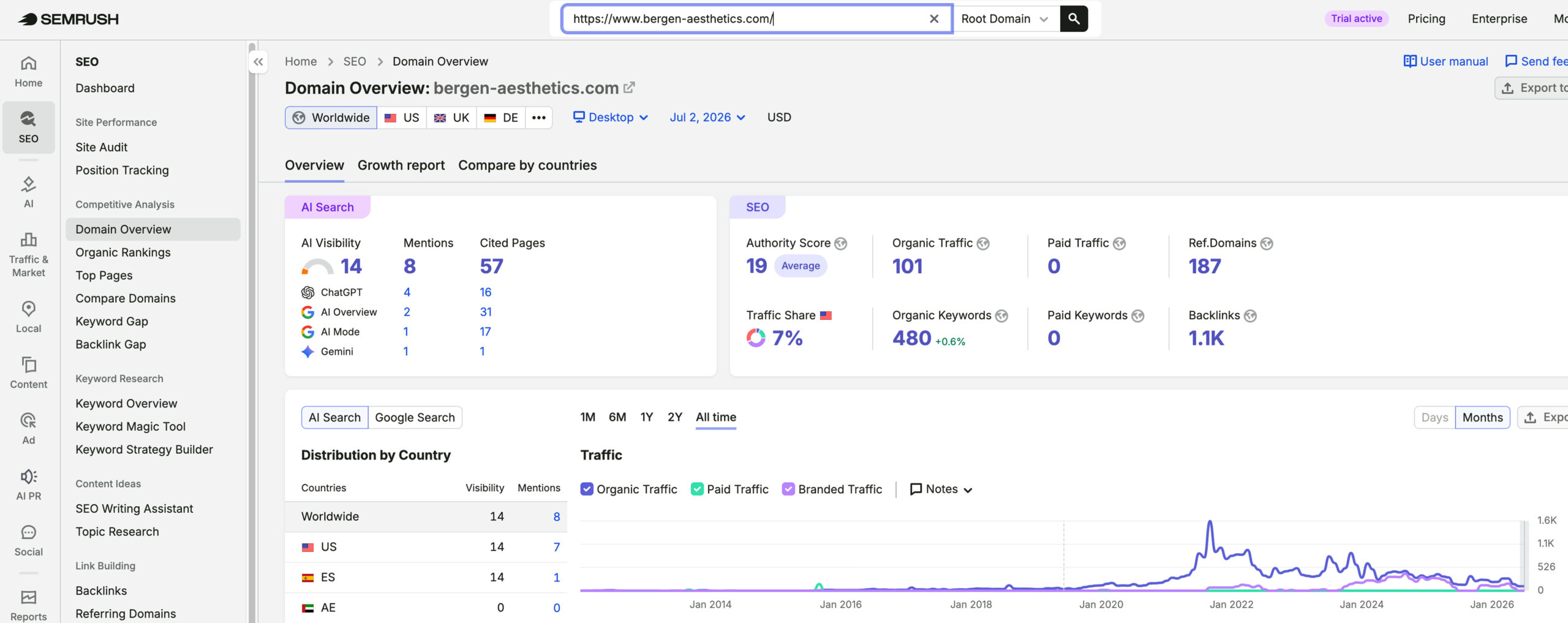Open Backlink Gap in sidebar
1568x623 pixels.
111,344
